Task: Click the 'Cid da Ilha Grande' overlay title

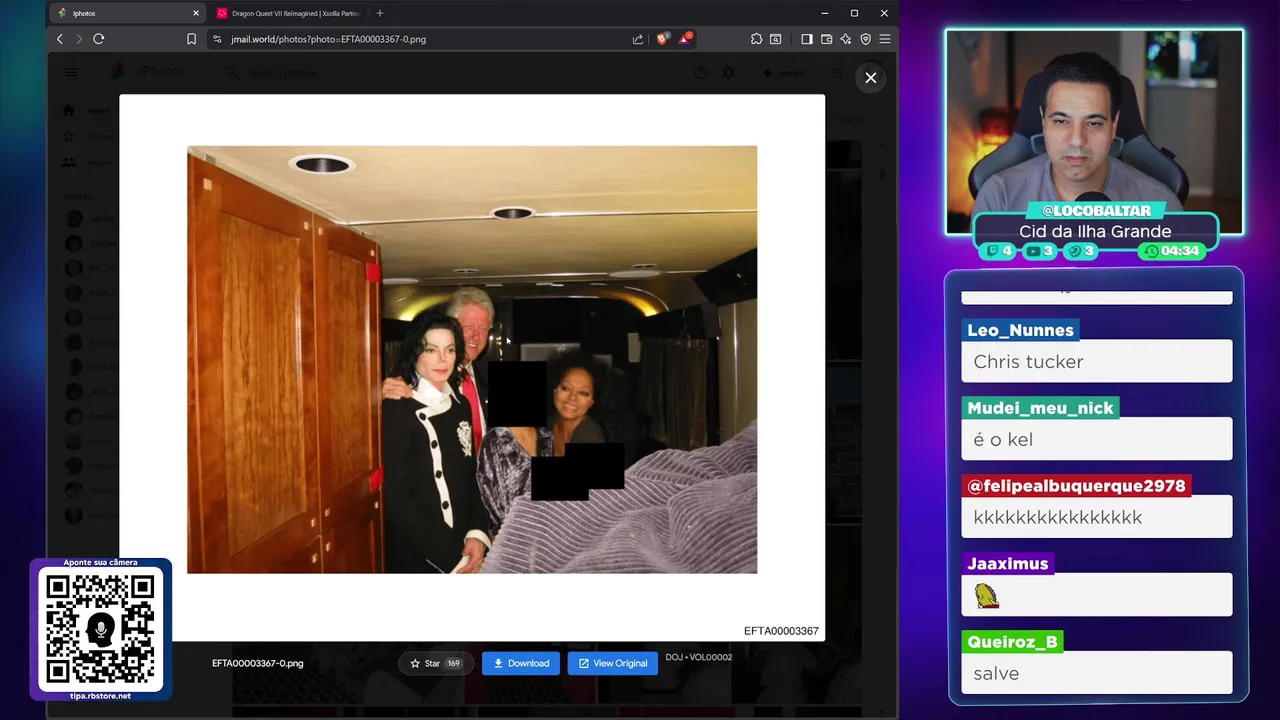Action: [1095, 231]
